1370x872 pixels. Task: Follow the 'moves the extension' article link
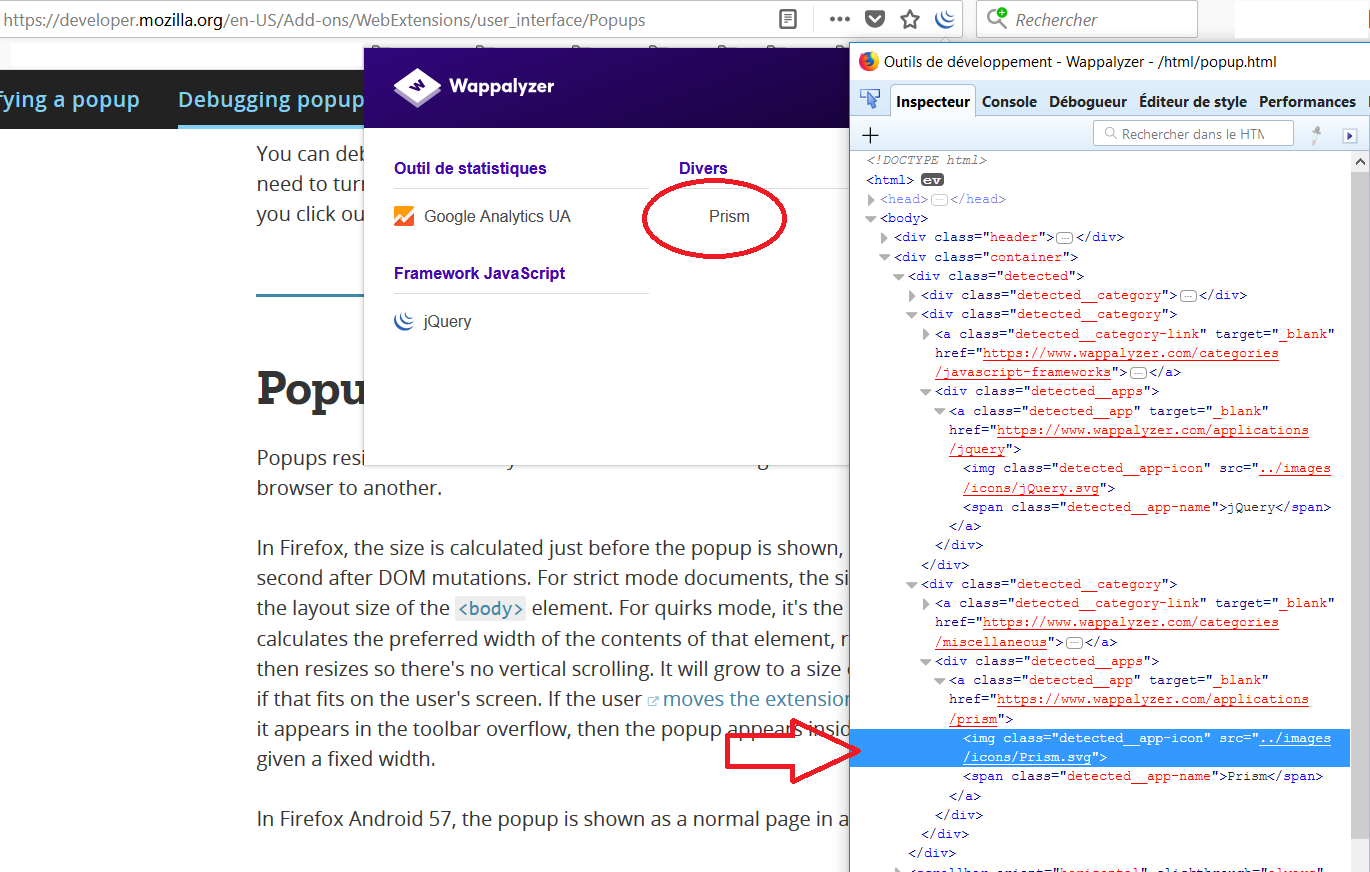click(x=755, y=699)
